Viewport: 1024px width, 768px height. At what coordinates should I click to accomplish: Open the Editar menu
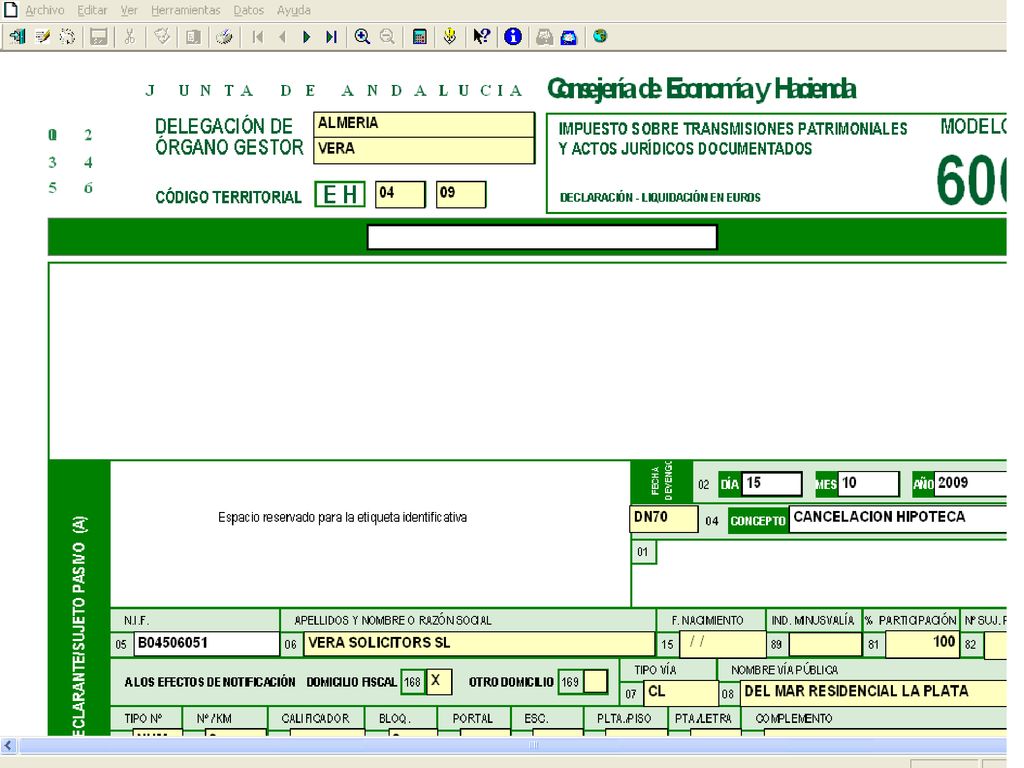92,10
